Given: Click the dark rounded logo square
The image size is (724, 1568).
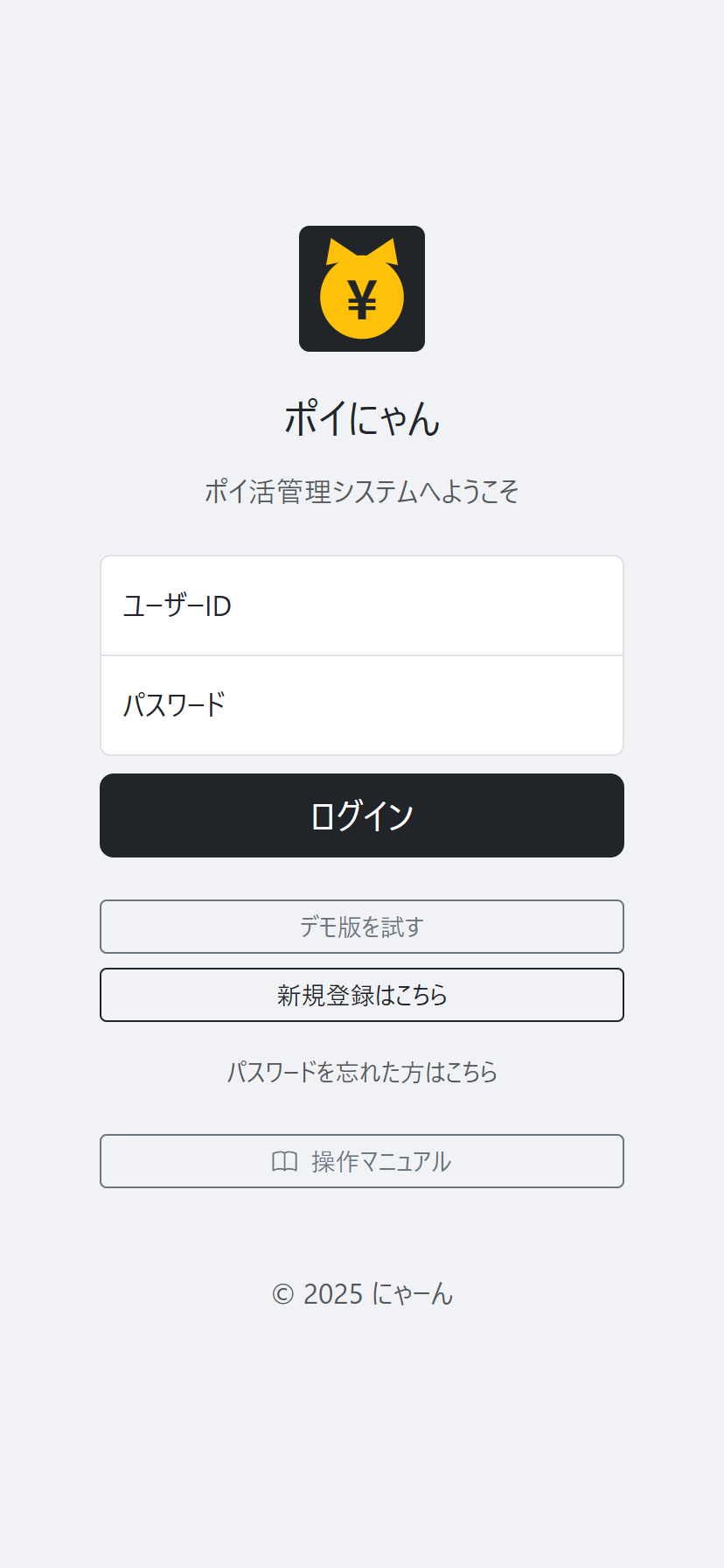Looking at the screenshot, I should [x=362, y=289].
